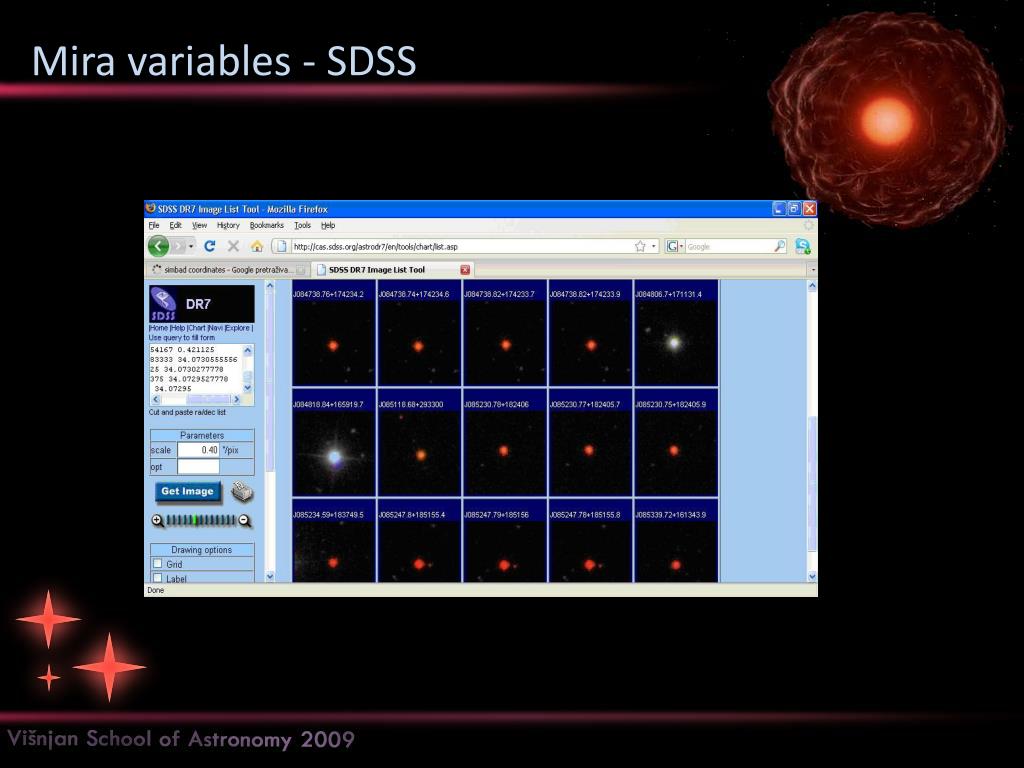
Task: Click the image grid's scroll-up arrow
Action: click(x=812, y=285)
